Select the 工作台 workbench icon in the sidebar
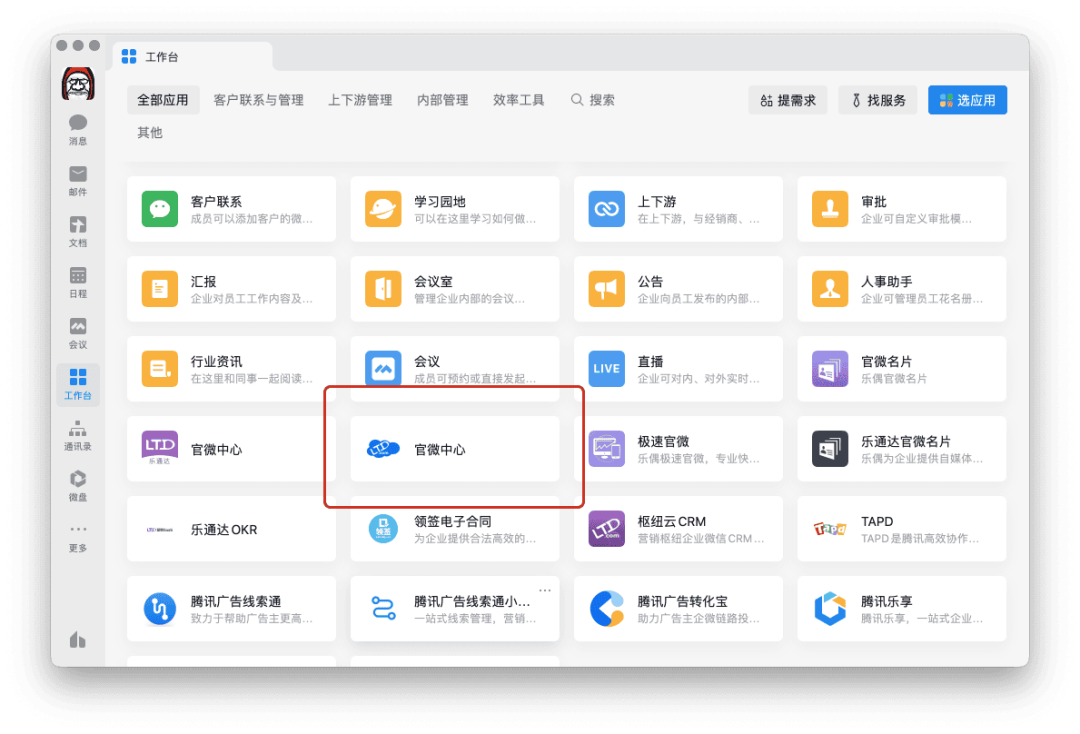1080x734 pixels. (x=78, y=384)
